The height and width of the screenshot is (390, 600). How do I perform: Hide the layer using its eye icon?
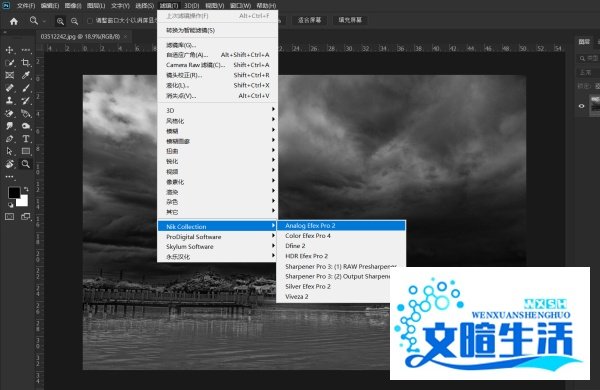tap(582, 106)
